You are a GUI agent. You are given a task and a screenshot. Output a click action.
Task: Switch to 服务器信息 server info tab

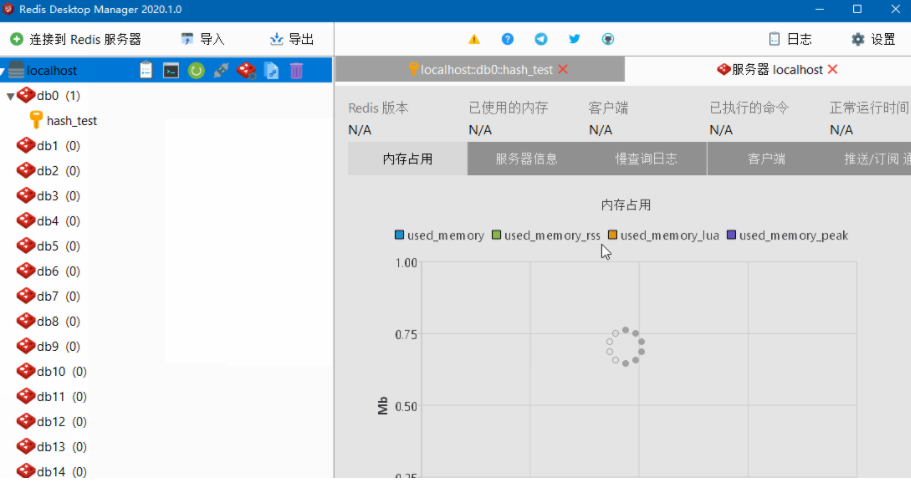(527, 159)
